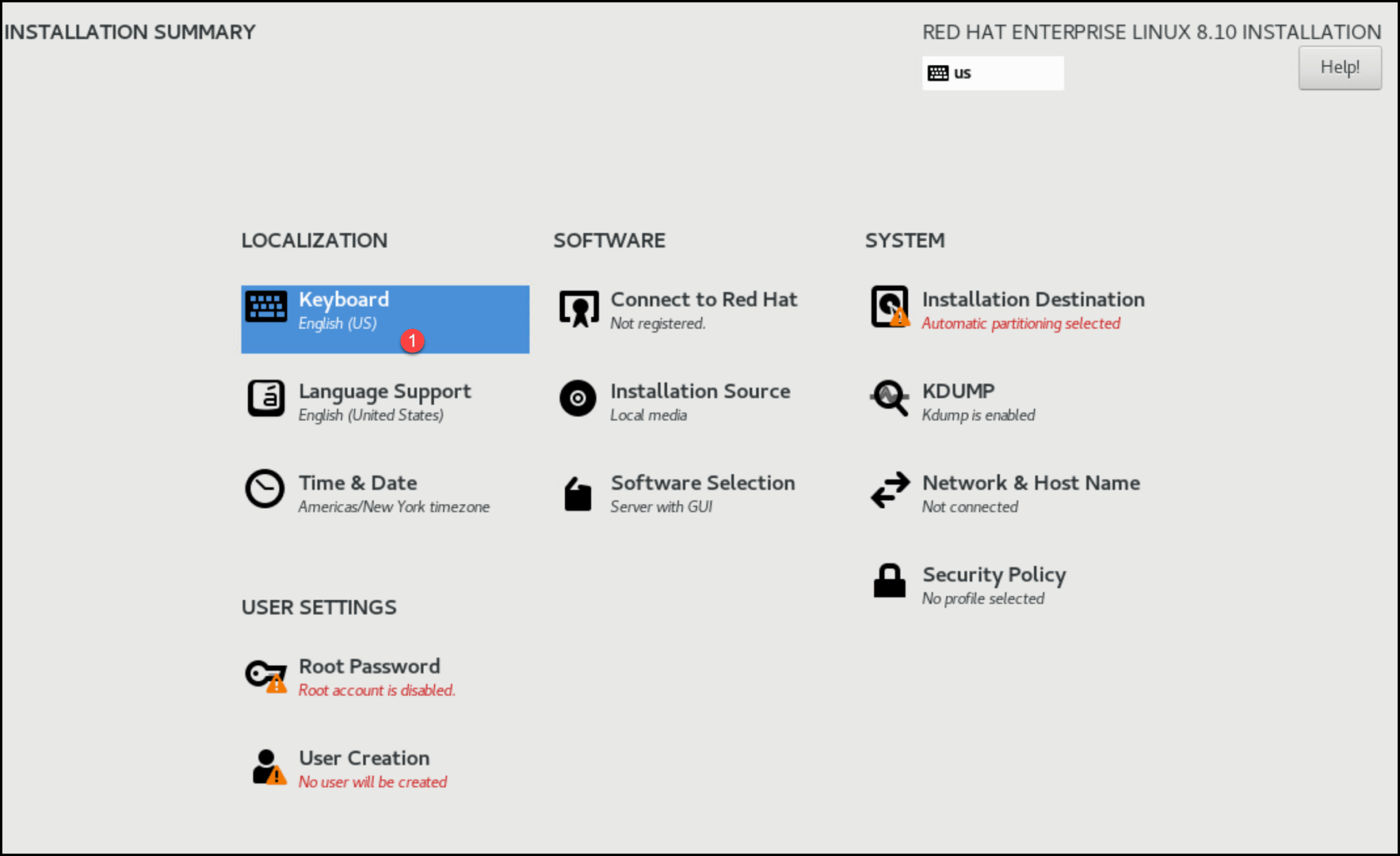Click the Software Selection package icon
This screenshot has width=1400, height=856.
click(578, 494)
